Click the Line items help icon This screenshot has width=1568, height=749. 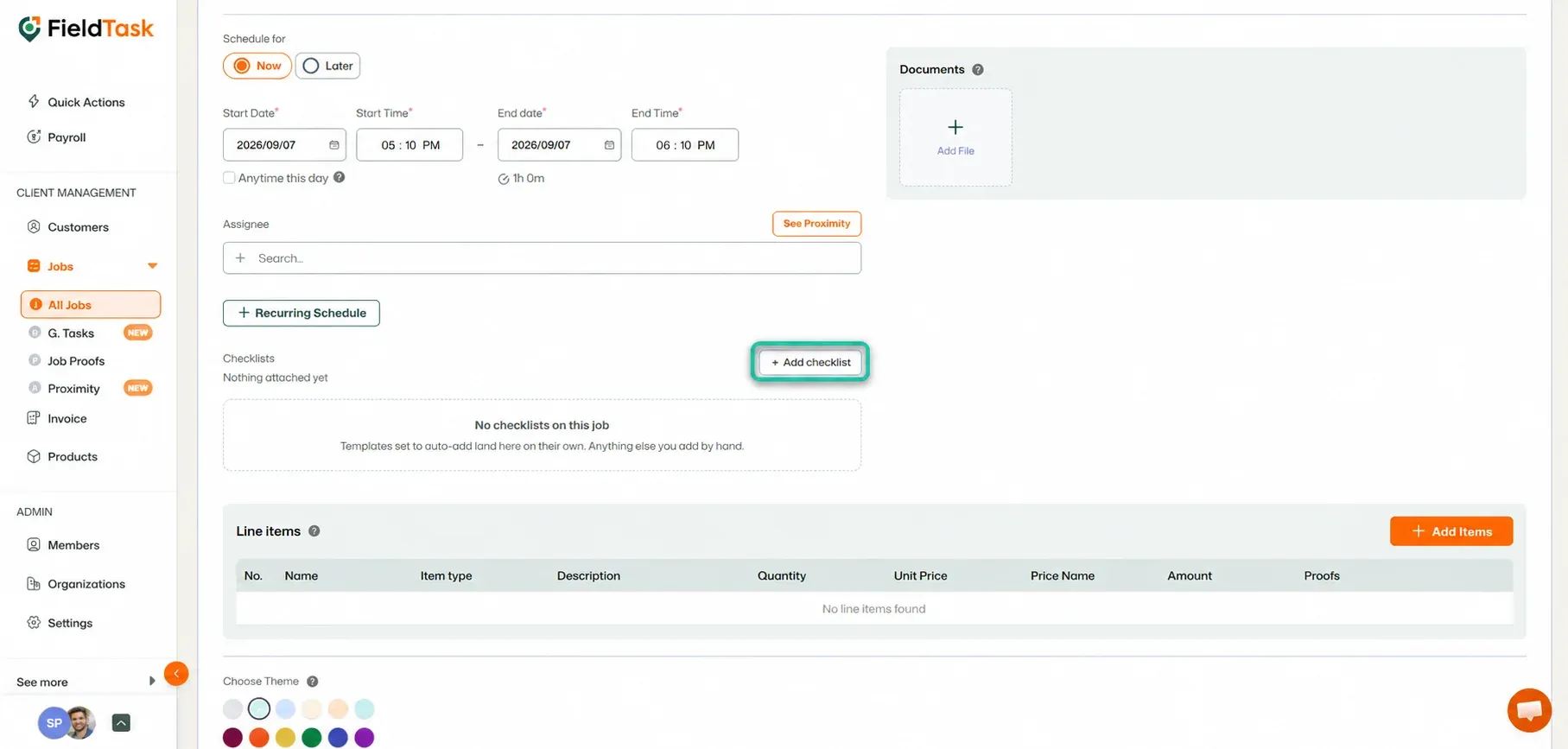point(314,531)
